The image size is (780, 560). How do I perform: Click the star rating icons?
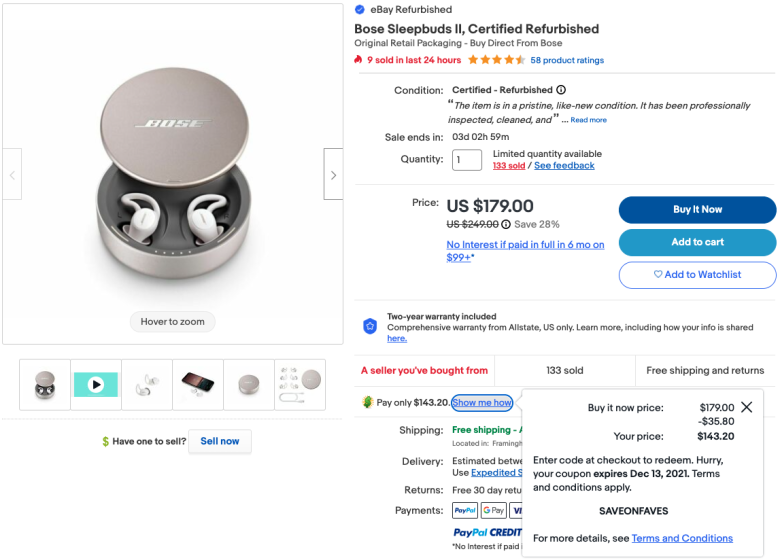coord(496,60)
